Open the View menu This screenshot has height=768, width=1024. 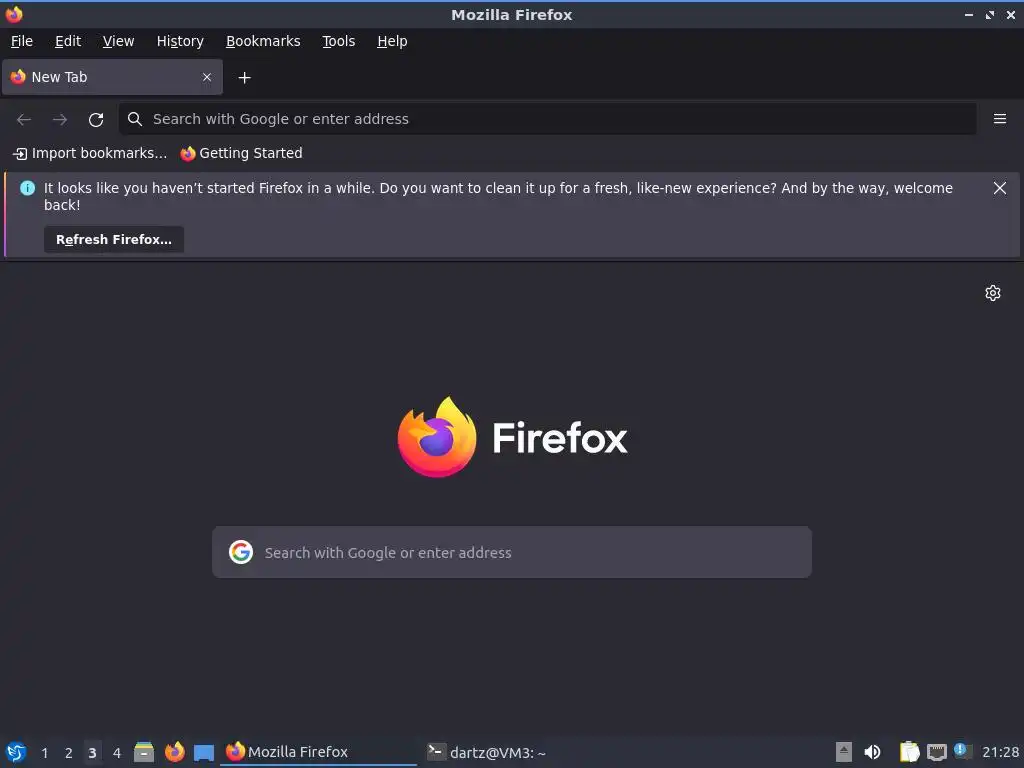click(118, 41)
